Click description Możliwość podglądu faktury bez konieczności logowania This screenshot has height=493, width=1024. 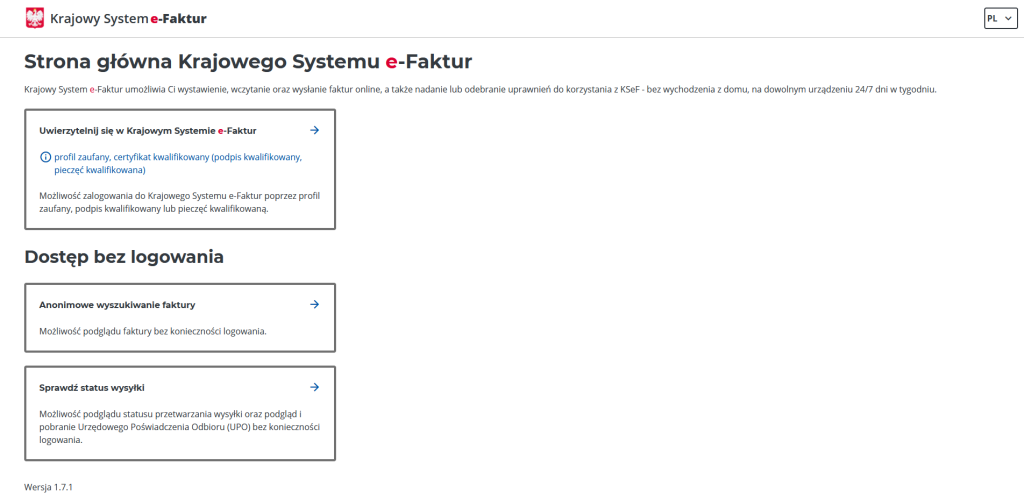pyautogui.click(x=153, y=331)
